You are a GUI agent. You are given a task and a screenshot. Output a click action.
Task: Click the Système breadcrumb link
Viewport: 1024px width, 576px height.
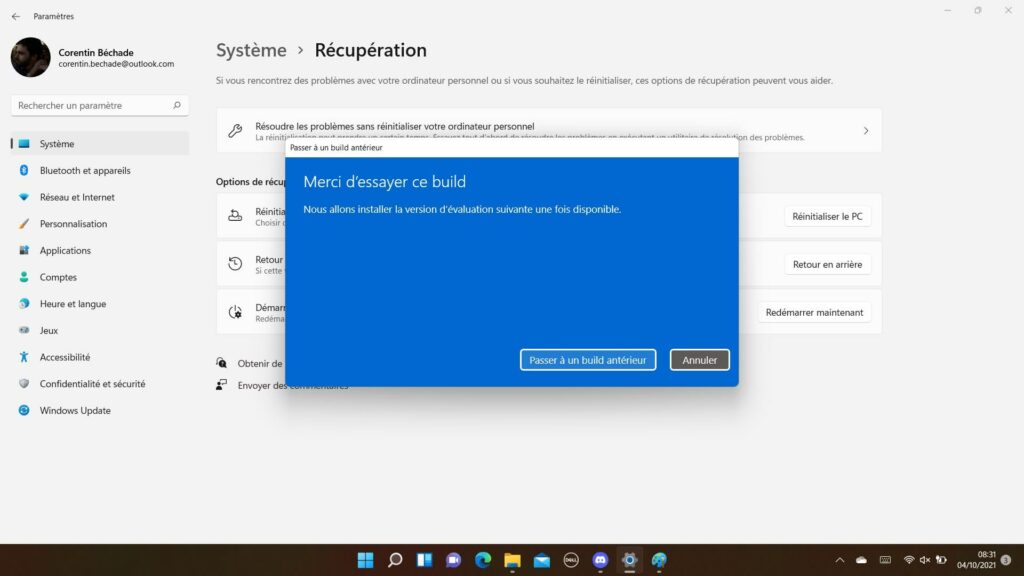[x=251, y=50]
